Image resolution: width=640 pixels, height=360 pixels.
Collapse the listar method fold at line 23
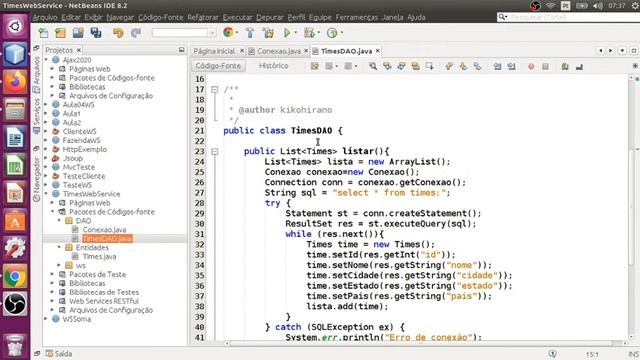(x=215, y=151)
